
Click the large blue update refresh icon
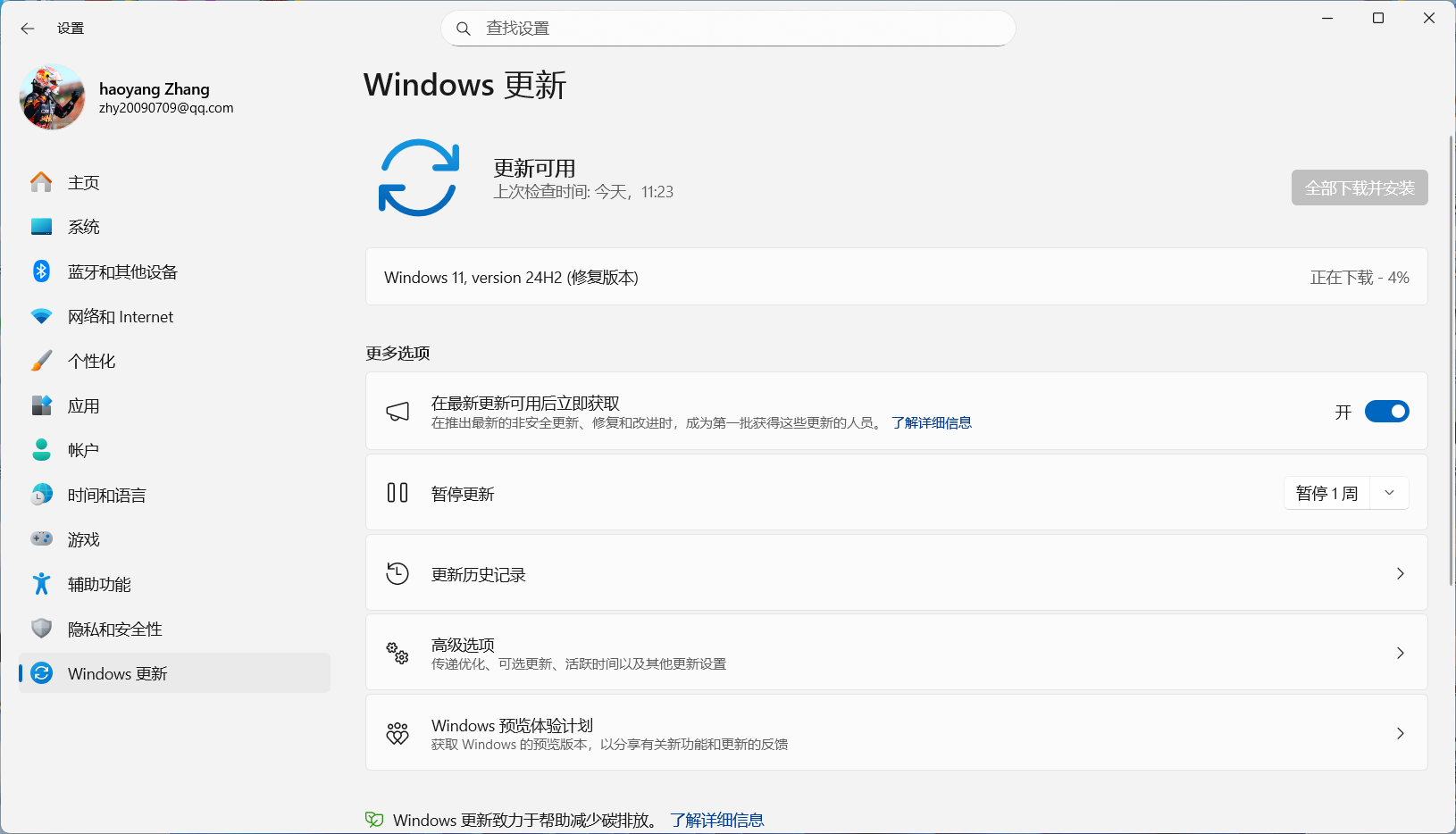point(419,177)
